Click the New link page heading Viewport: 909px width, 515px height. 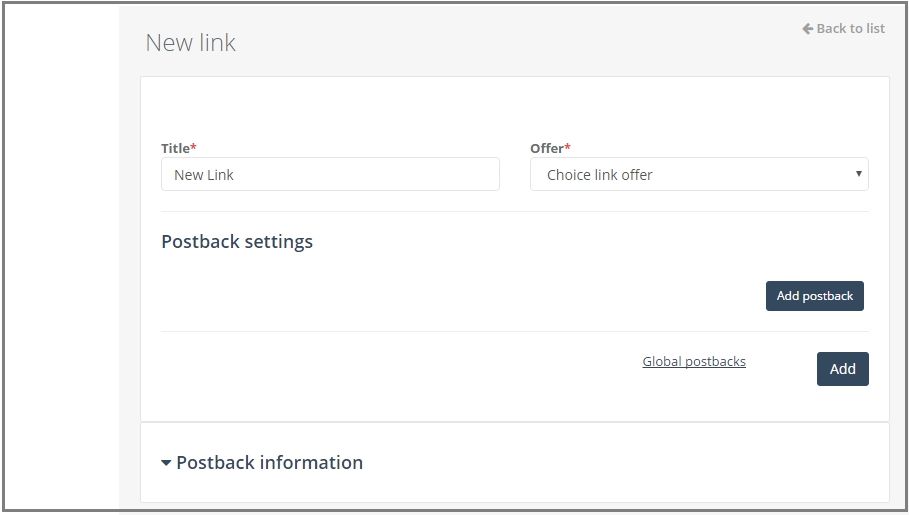pyautogui.click(x=191, y=42)
